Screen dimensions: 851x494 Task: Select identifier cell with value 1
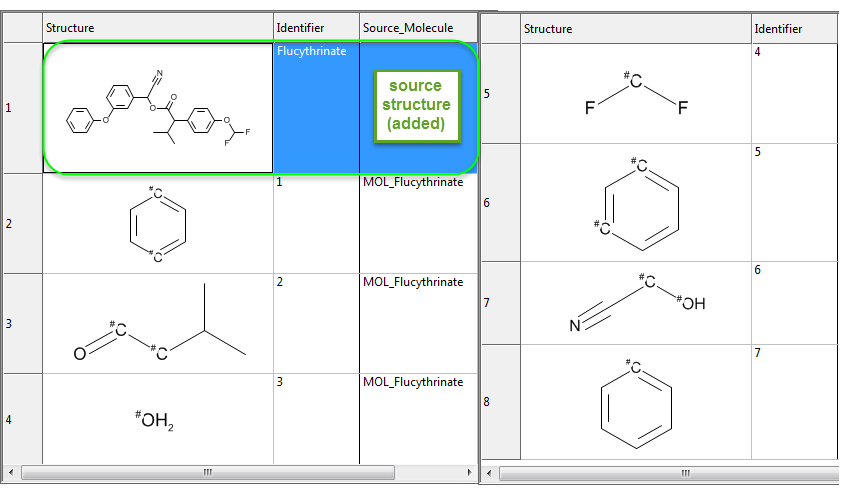click(x=316, y=224)
